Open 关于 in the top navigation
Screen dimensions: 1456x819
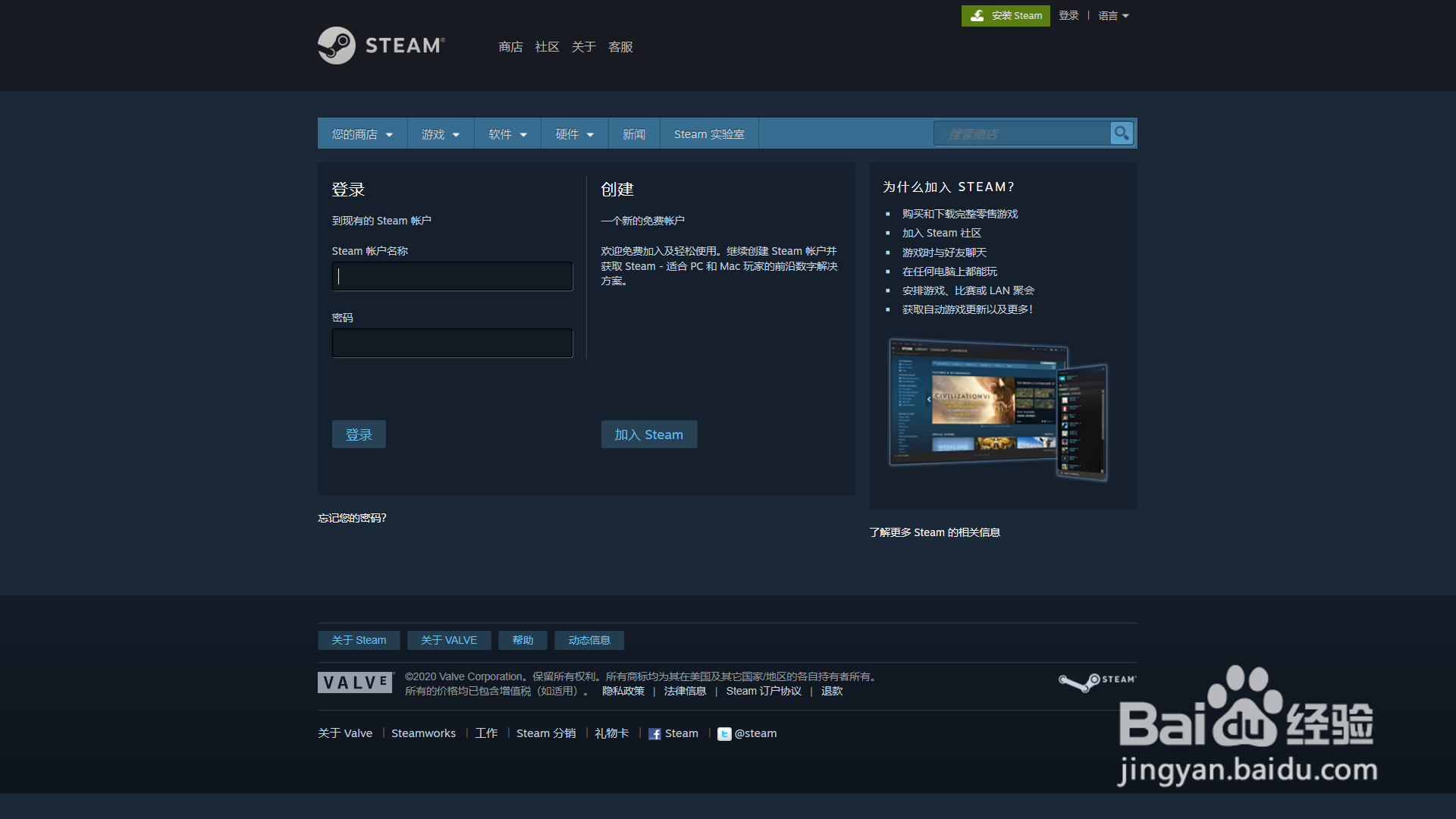[x=583, y=47]
